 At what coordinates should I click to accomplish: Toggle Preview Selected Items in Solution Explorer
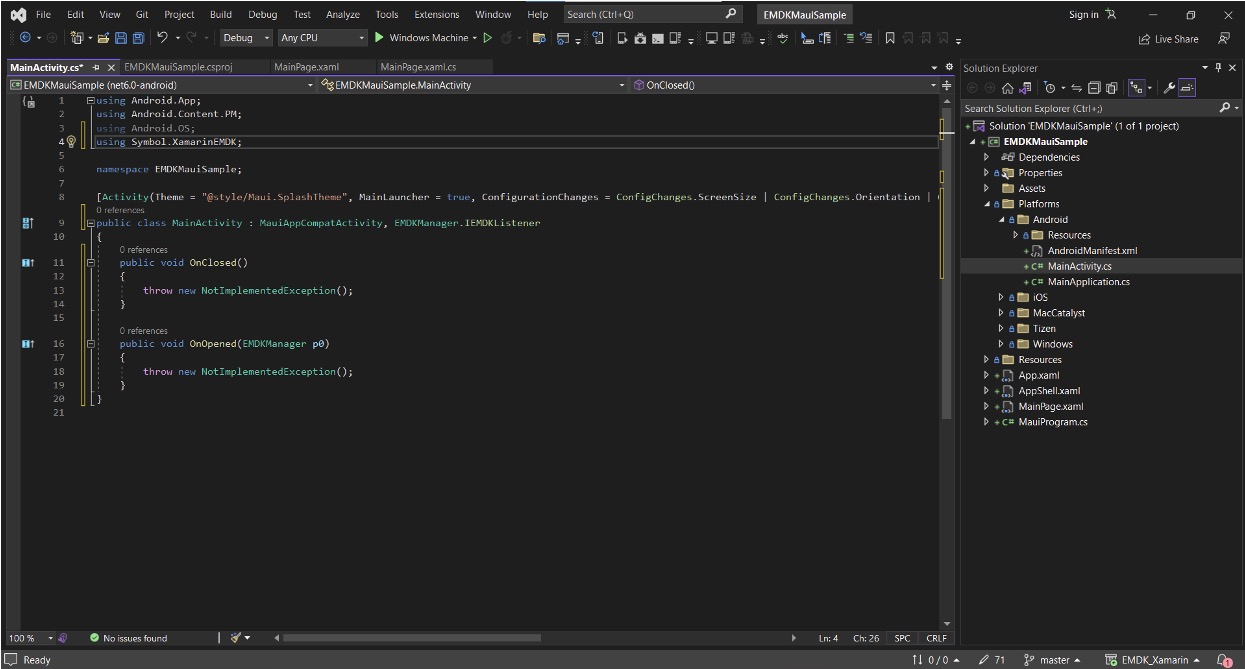pos(1186,88)
